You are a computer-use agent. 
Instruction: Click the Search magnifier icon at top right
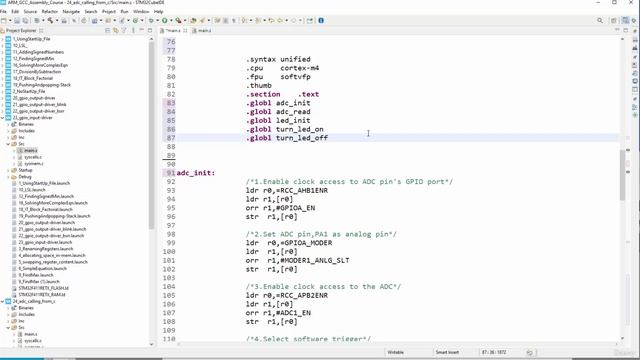point(600,20)
